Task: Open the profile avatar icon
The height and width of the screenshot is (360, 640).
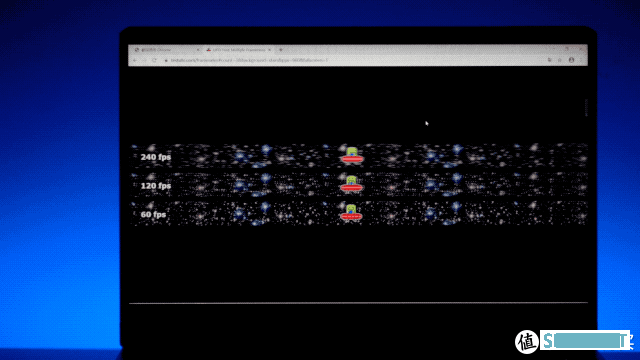Action: click(x=571, y=60)
